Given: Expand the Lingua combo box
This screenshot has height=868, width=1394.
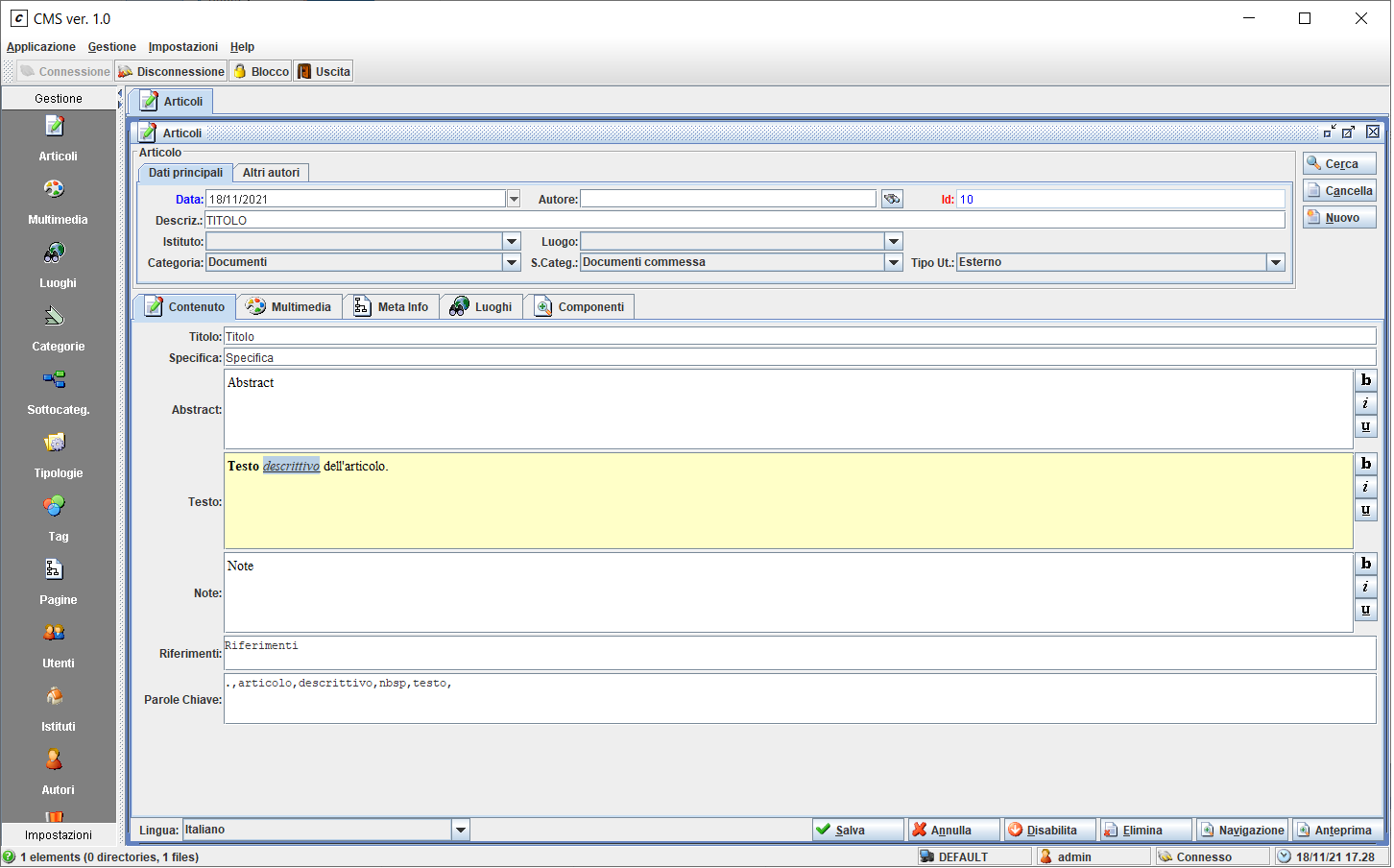Looking at the screenshot, I should [460, 830].
